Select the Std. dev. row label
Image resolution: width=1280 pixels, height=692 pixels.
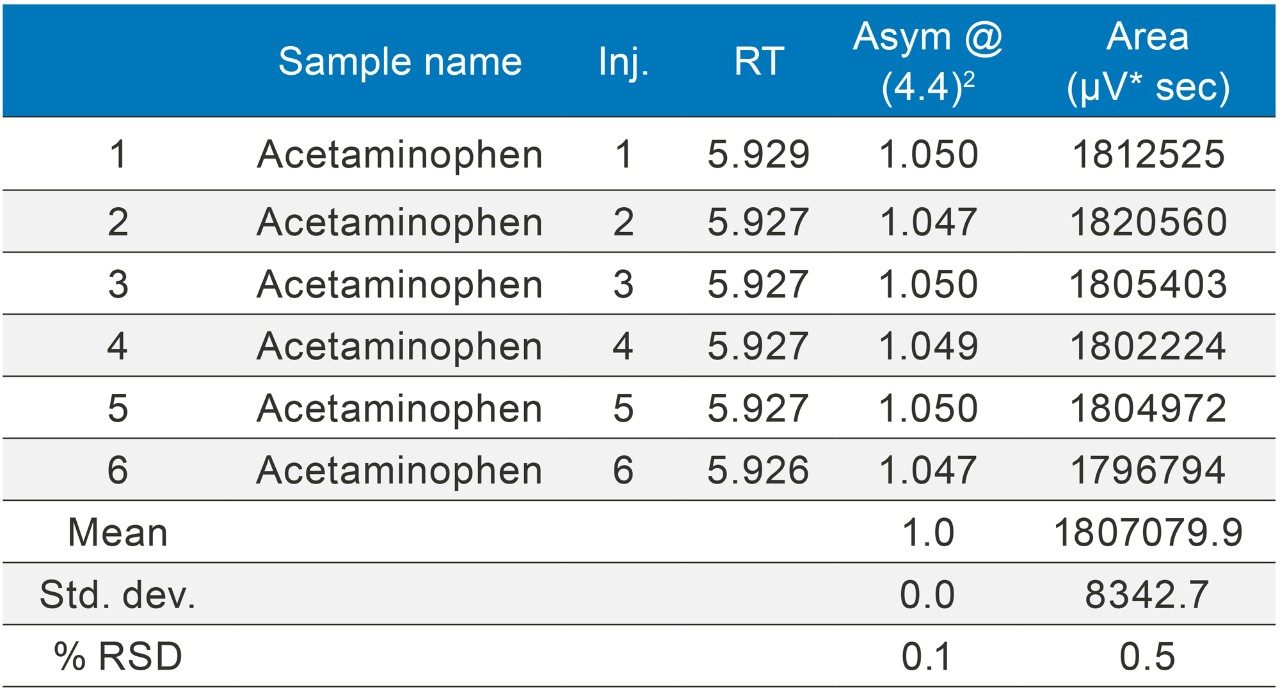pyautogui.click(x=118, y=596)
